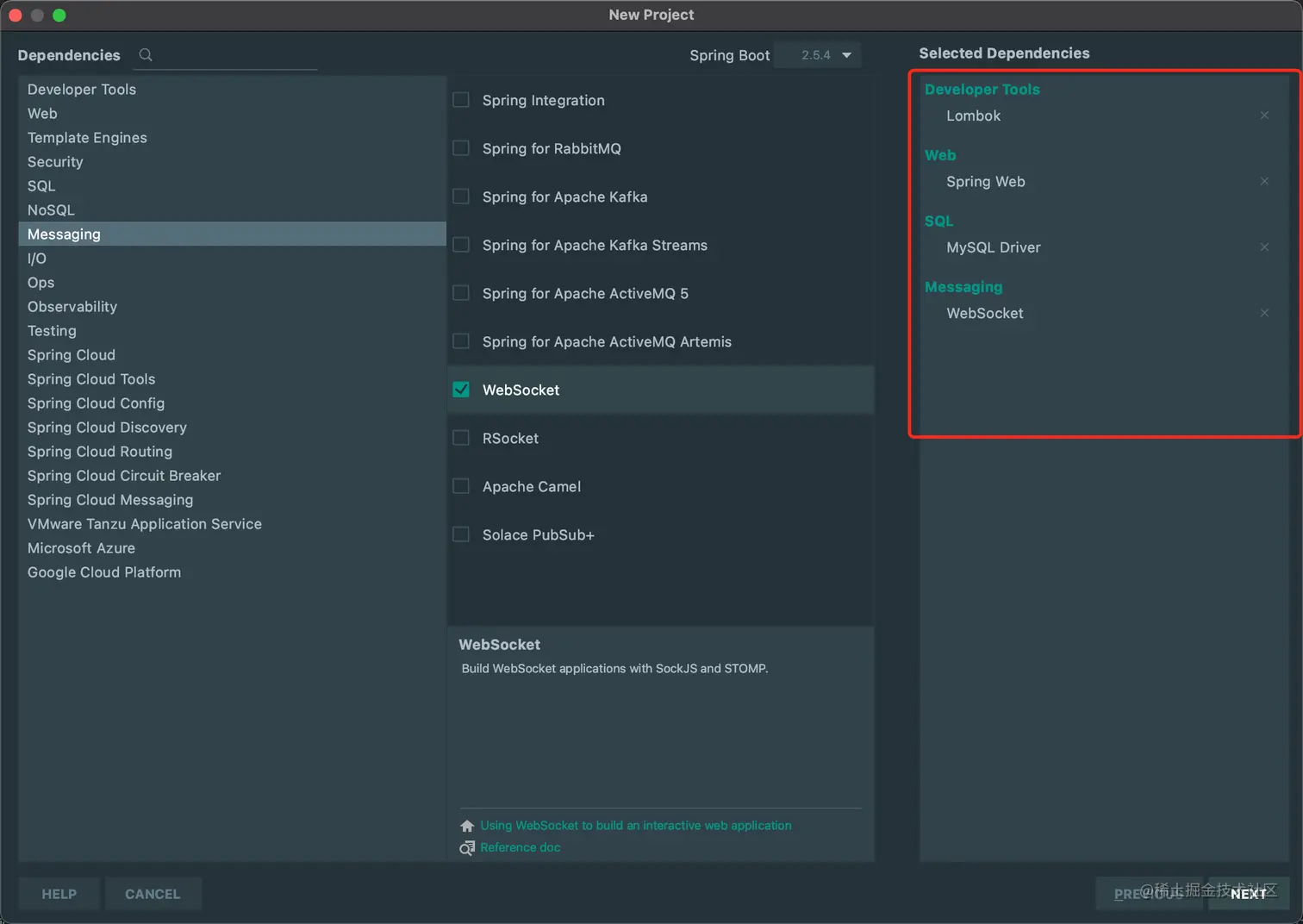This screenshot has width=1303, height=924.
Task: Choose the Observability category
Action: [x=233, y=307]
